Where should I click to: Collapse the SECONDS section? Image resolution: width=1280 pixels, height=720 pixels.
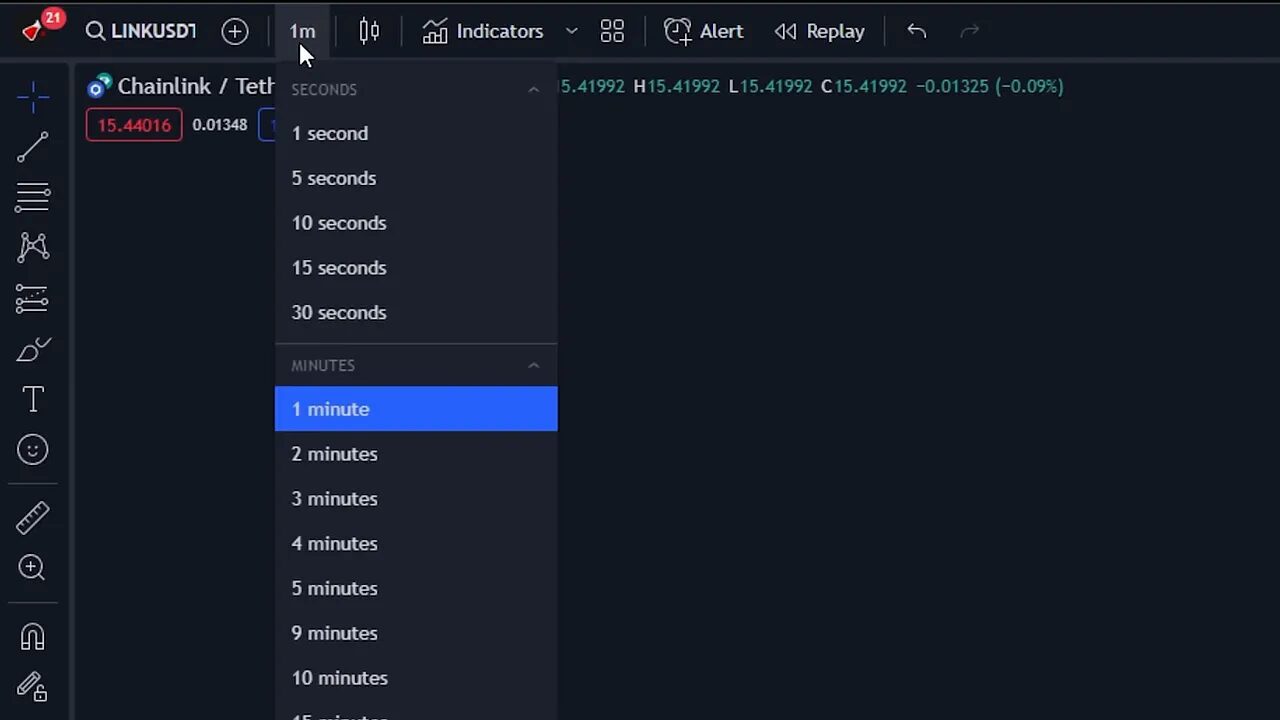pyautogui.click(x=534, y=89)
